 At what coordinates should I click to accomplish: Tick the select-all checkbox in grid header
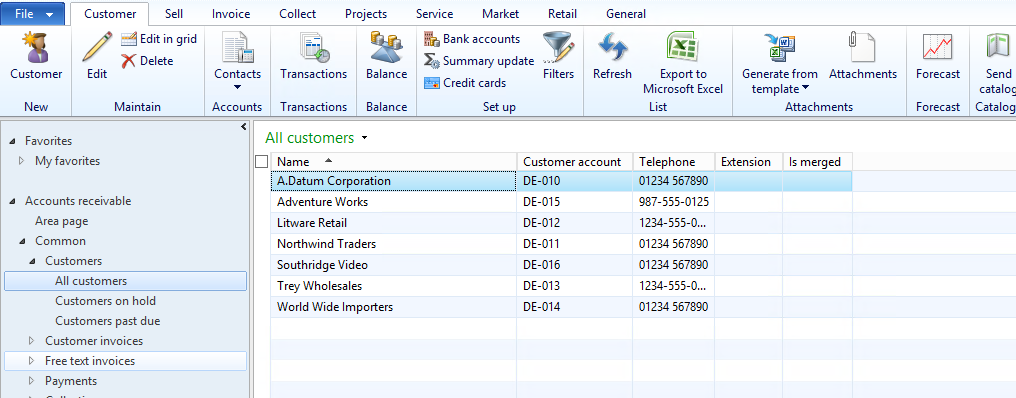point(262,161)
